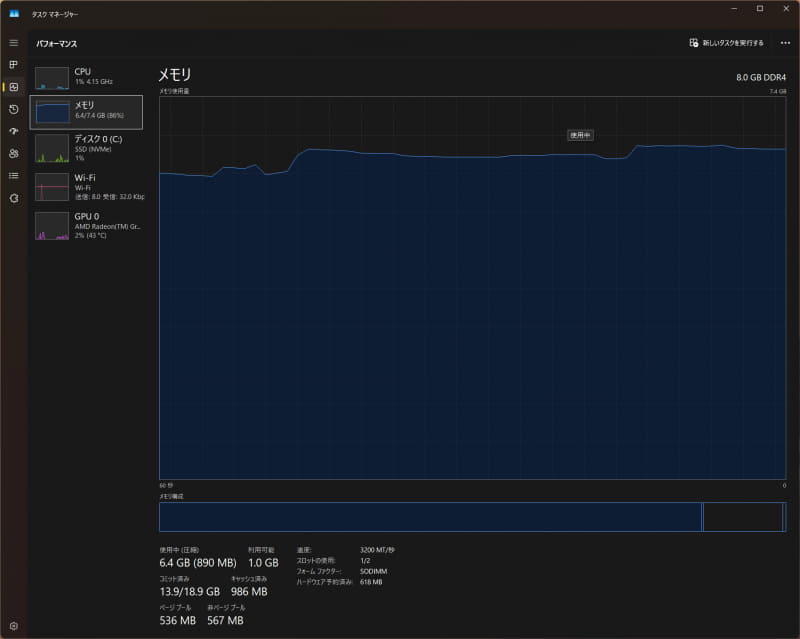Open the Users page icon
This screenshot has width=800, height=639.
coord(14,153)
